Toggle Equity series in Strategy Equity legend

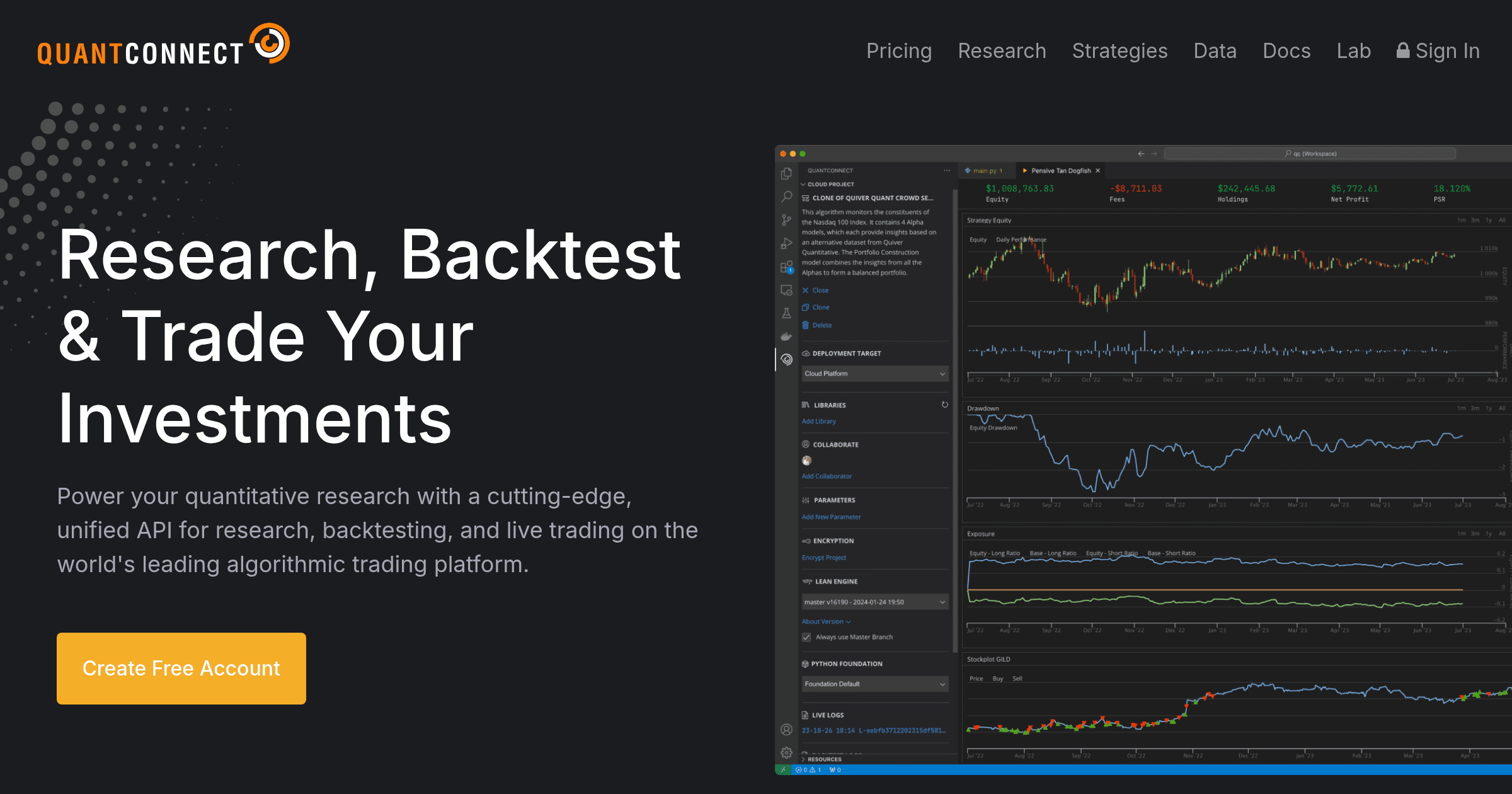point(978,239)
